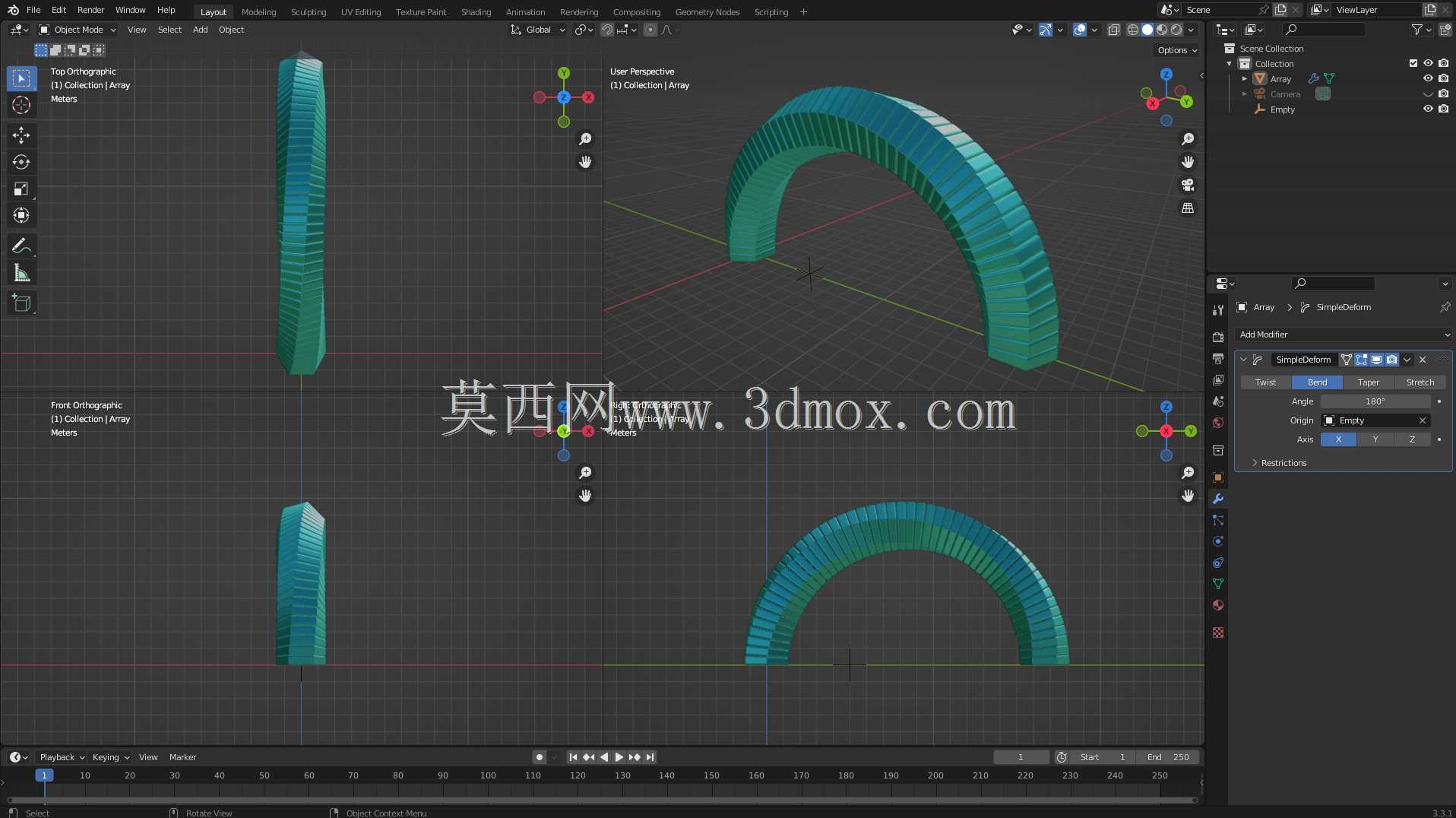
Task: Toggle SimpleDeform display in render
Action: point(1391,360)
